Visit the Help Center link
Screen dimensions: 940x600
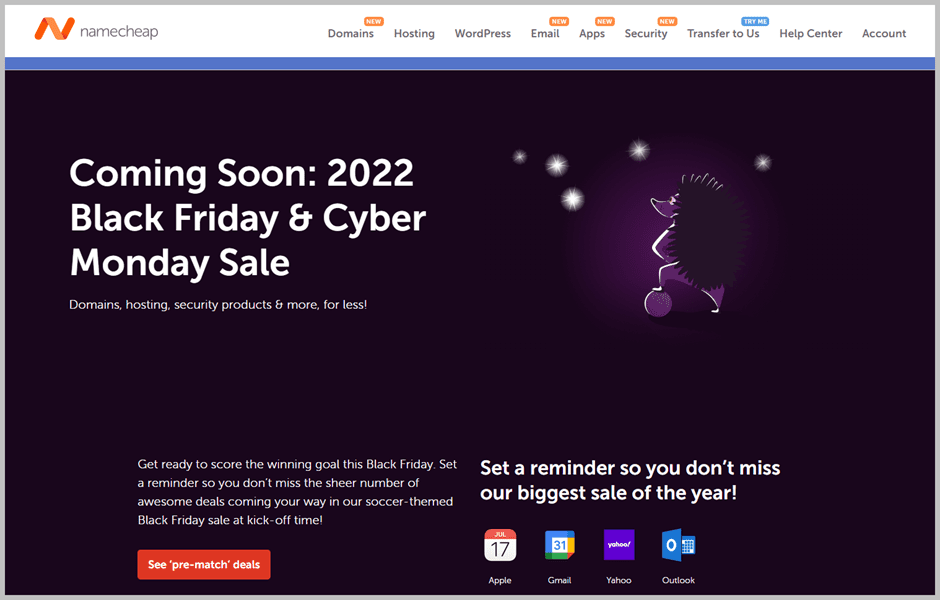pyautogui.click(x=811, y=34)
